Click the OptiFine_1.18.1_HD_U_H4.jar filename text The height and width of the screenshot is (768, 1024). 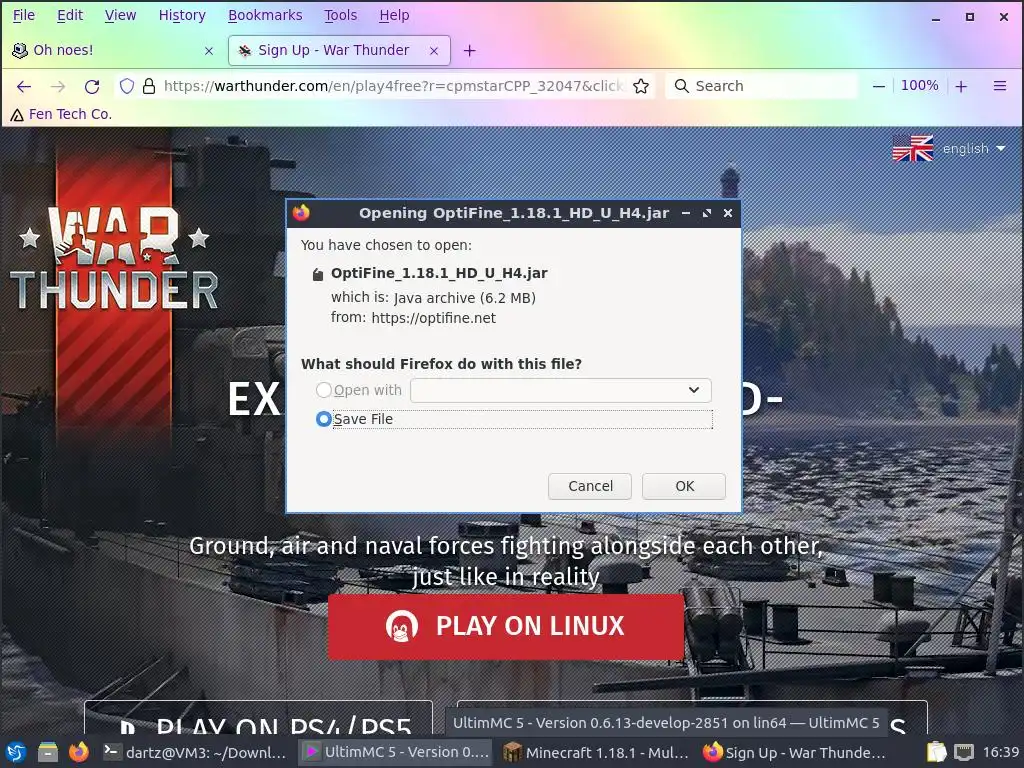(440, 274)
